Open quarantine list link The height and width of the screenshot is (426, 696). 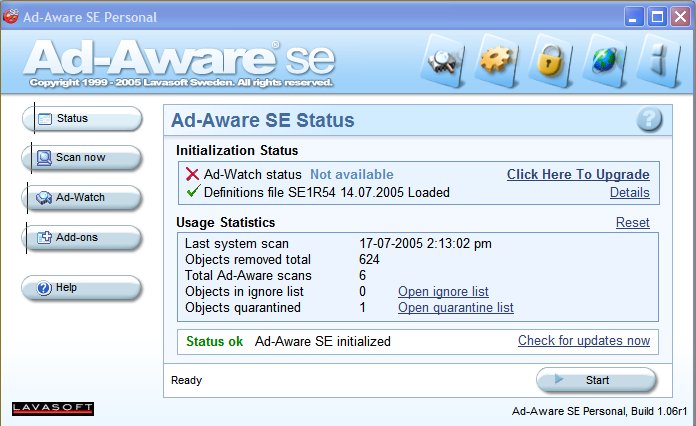455,308
